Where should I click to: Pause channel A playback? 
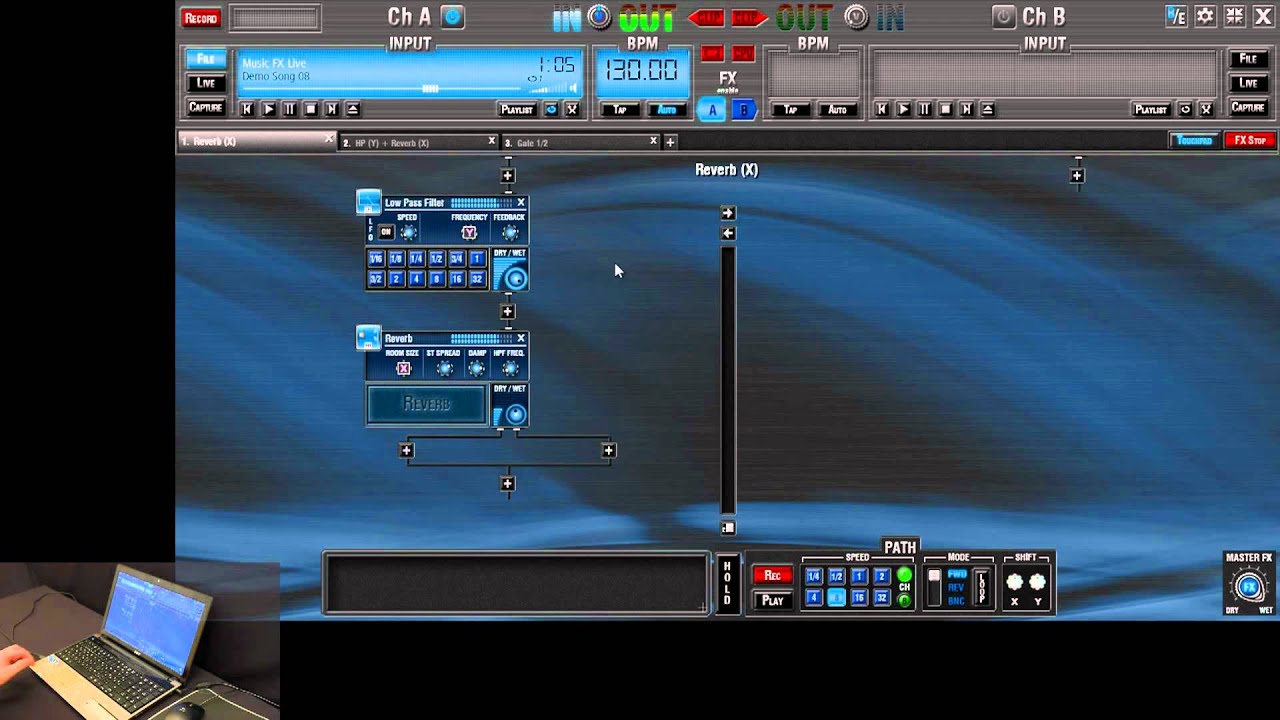[289, 109]
